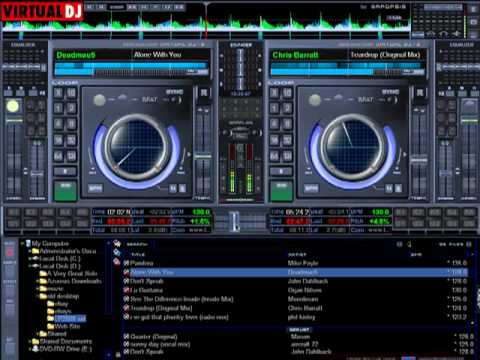Set left deck loop length to 4

click(x=58, y=124)
